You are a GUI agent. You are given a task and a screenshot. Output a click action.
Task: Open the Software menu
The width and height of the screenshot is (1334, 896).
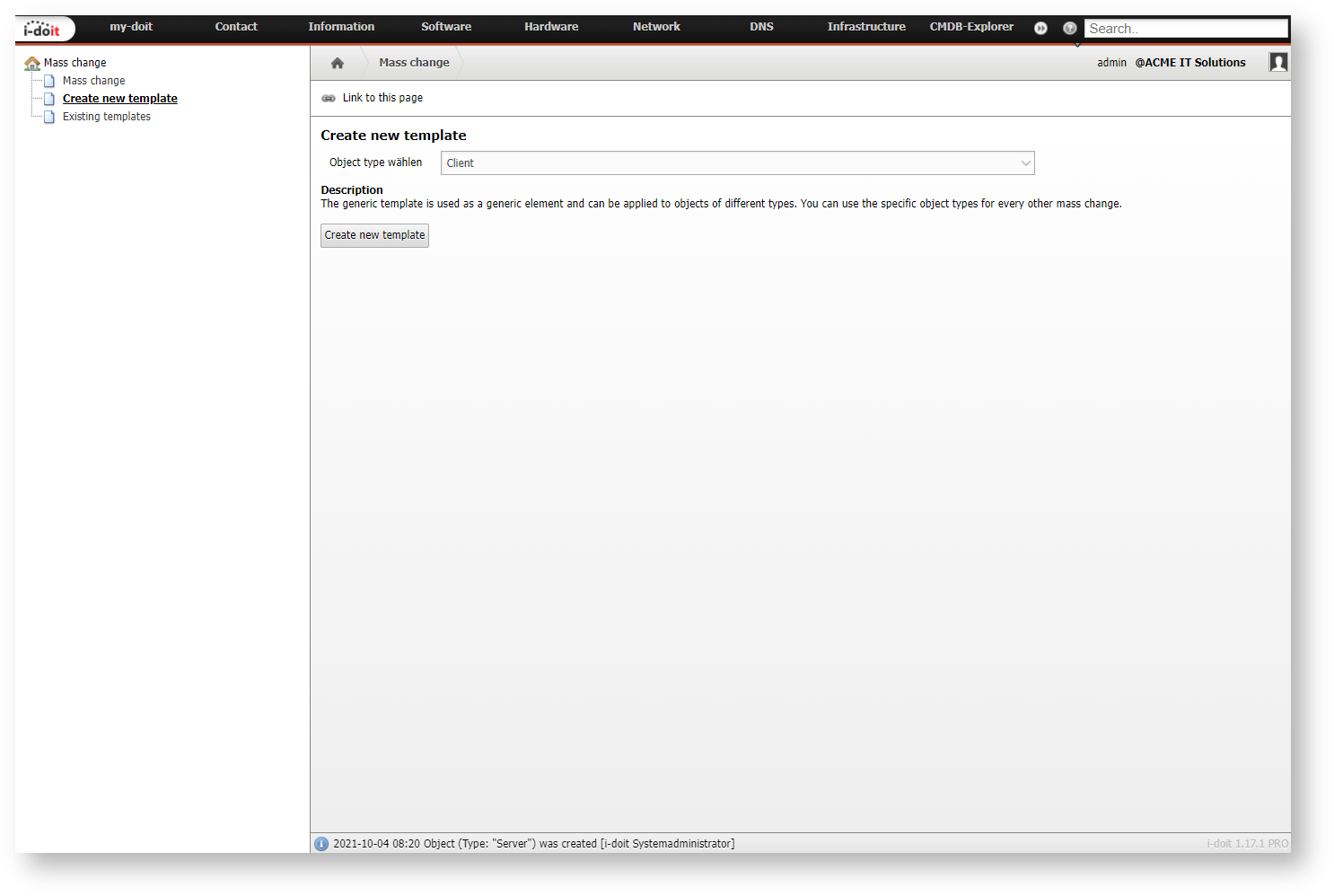(x=446, y=27)
